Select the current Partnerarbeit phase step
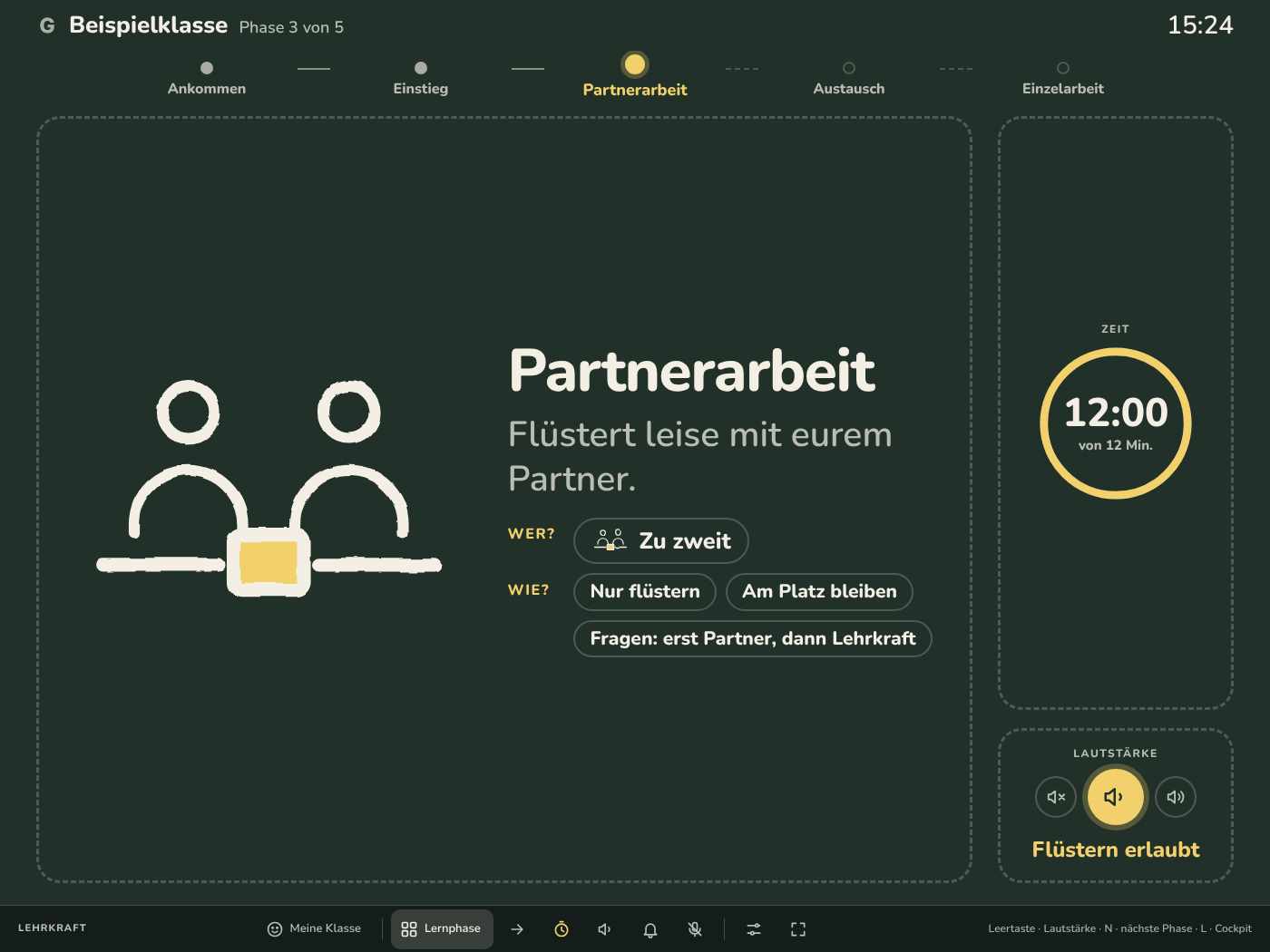Image resolution: width=1270 pixels, height=952 pixels. point(635,76)
